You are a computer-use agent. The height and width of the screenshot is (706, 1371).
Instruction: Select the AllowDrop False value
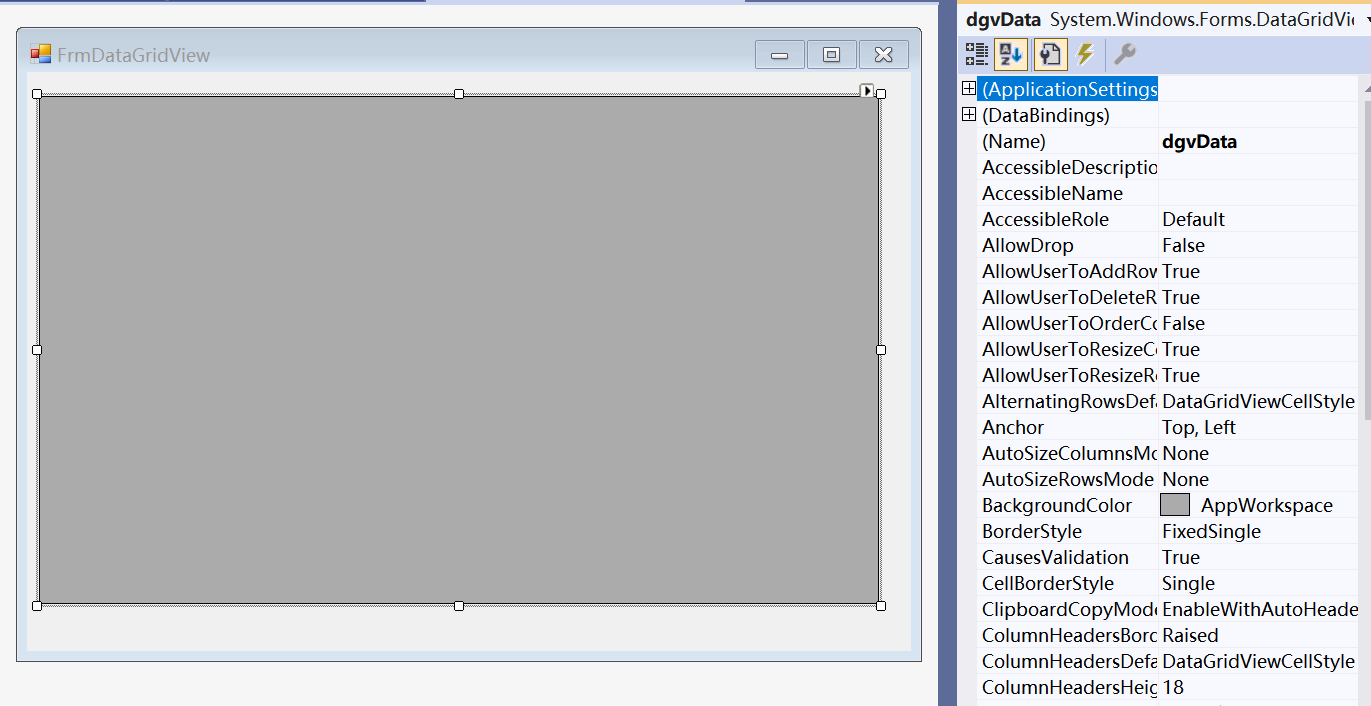tap(1257, 245)
